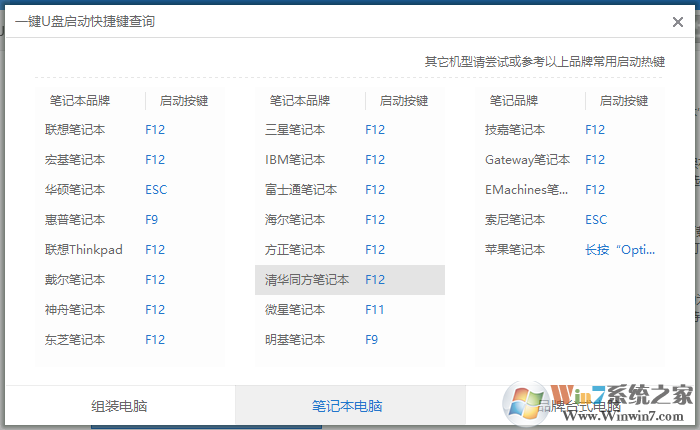
Task: Select the 宏基笔记本 row
Action: click(130, 159)
